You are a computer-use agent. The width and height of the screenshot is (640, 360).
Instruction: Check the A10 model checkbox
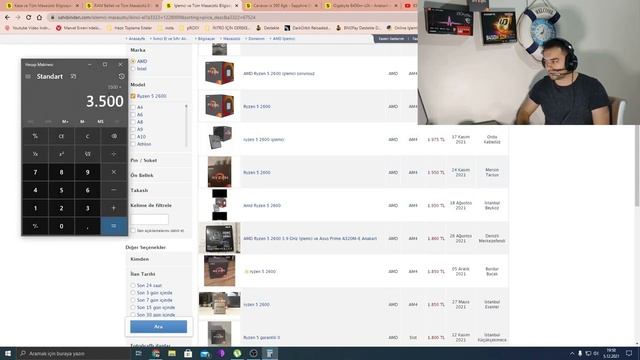(x=133, y=137)
